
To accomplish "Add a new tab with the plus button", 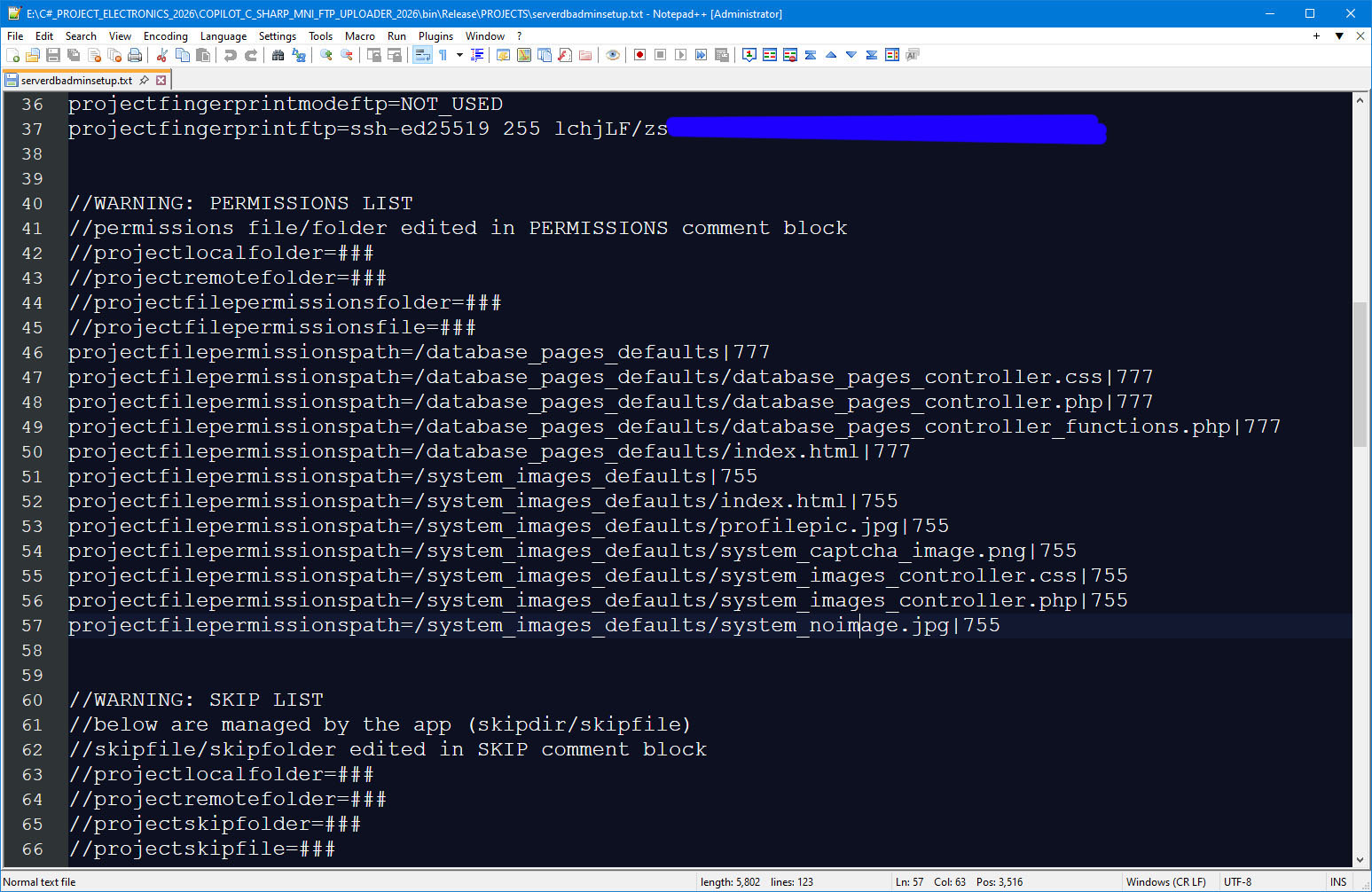I will tap(1316, 36).
